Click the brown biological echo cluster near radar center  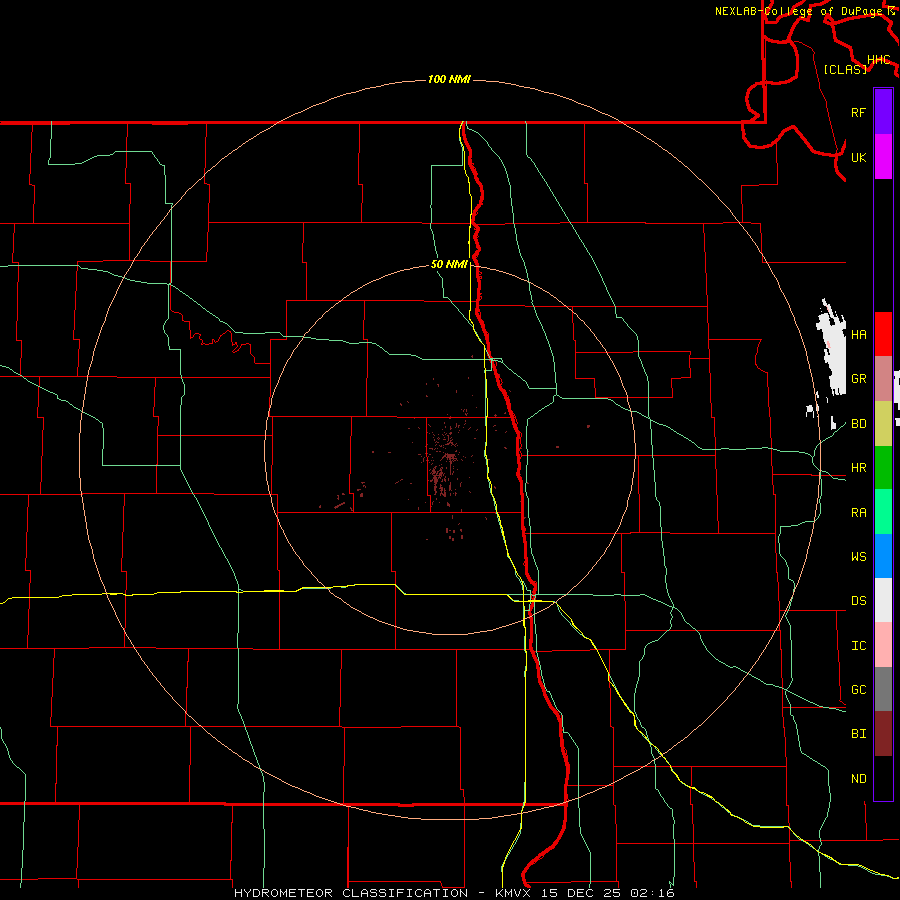click(445, 459)
